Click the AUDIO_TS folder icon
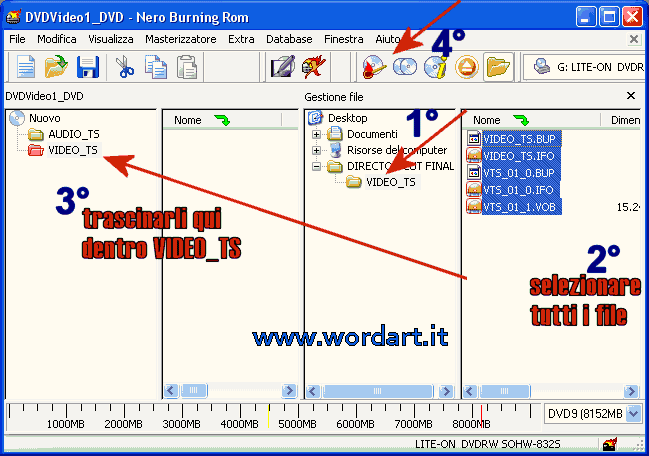 36,134
